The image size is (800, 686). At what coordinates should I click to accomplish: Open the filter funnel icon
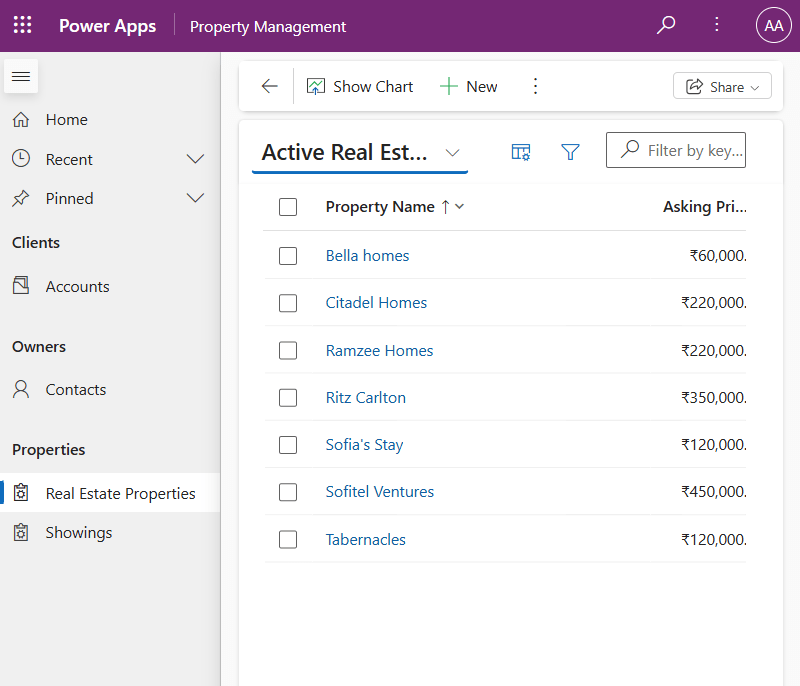pos(570,152)
